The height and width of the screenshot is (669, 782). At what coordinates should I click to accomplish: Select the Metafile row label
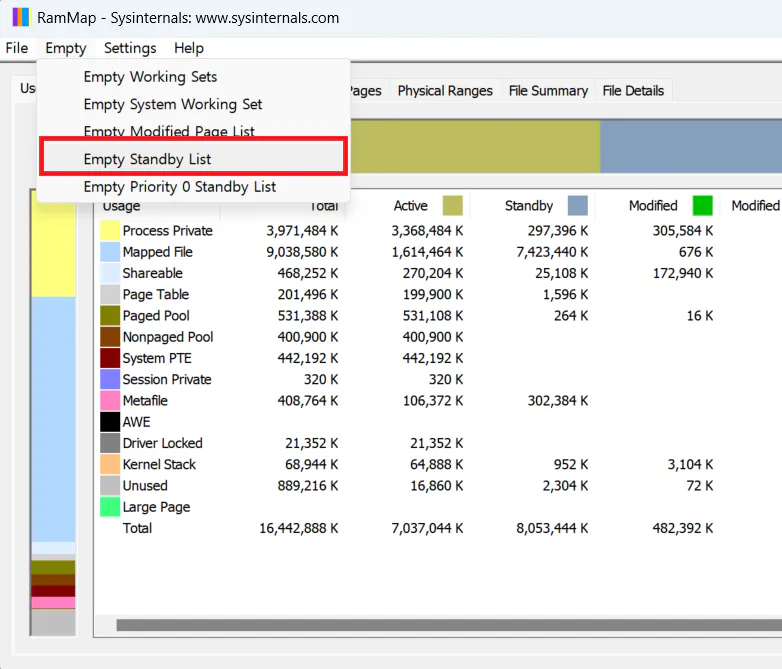[x=145, y=401]
